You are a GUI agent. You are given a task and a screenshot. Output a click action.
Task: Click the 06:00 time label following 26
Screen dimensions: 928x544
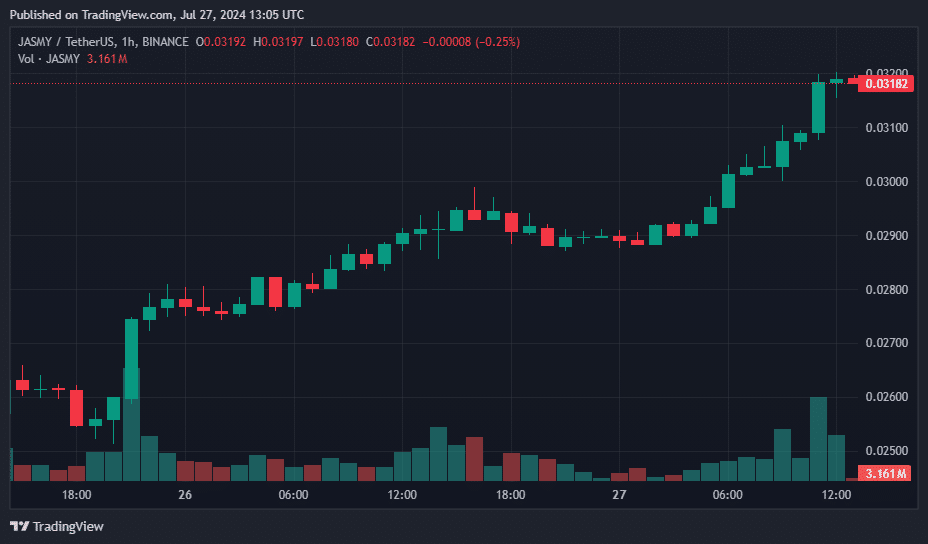pyautogui.click(x=294, y=495)
